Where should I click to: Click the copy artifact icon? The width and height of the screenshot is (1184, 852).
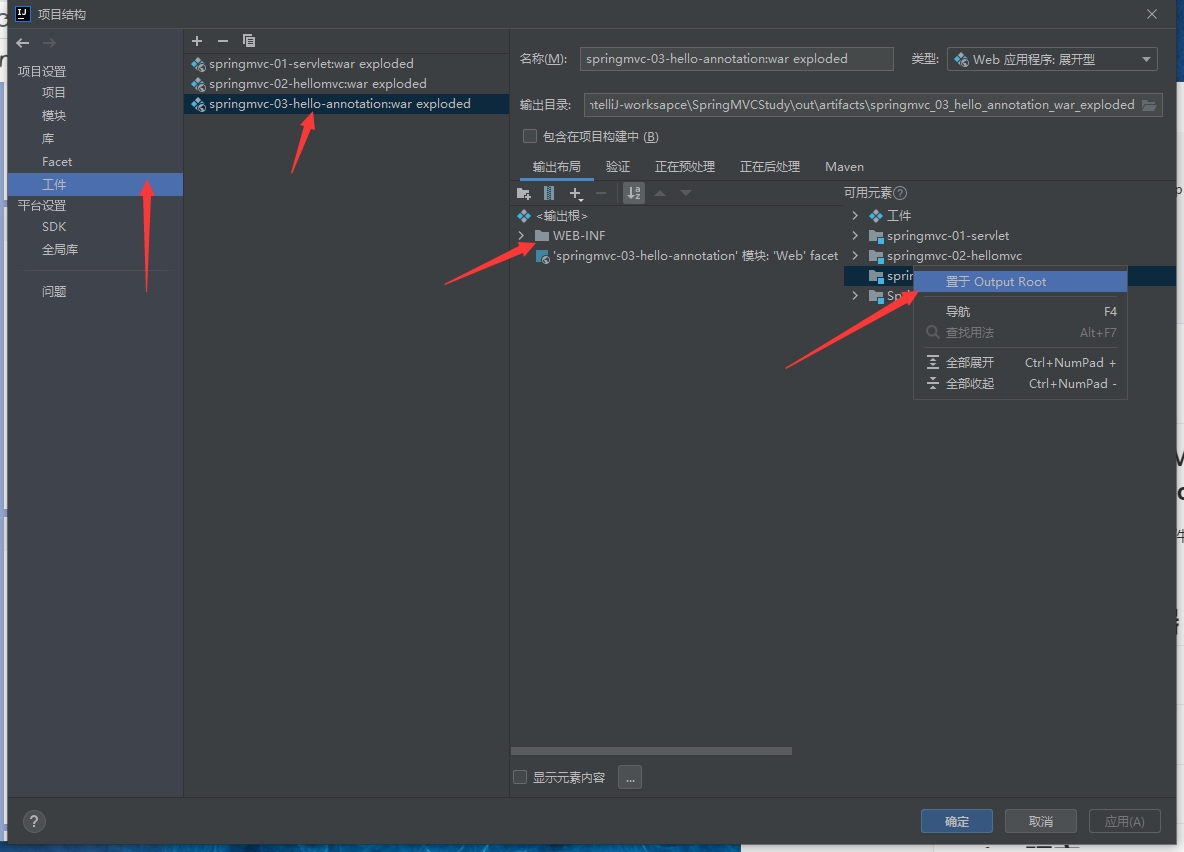(x=249, y=41)
